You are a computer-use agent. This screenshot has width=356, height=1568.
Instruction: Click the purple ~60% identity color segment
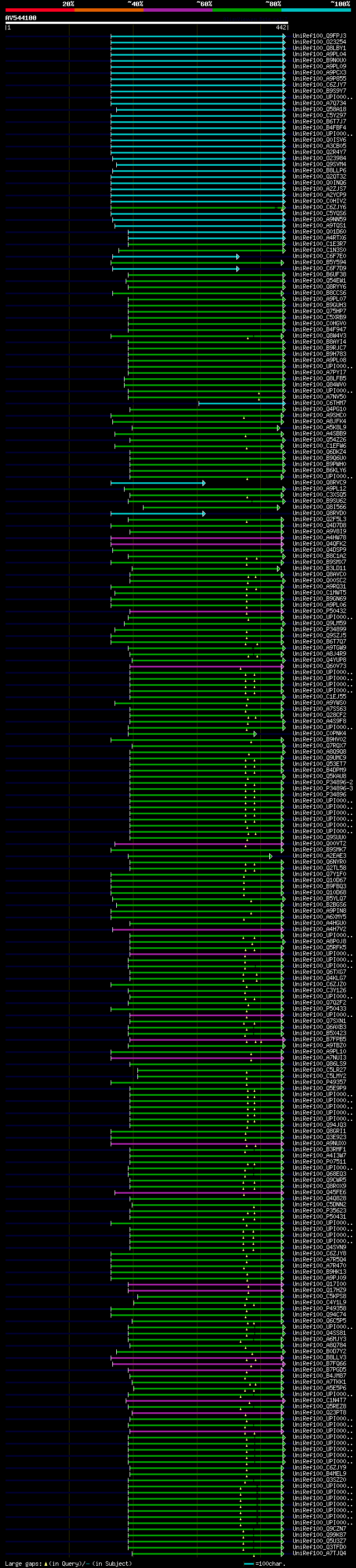click(x=179, y=10)
